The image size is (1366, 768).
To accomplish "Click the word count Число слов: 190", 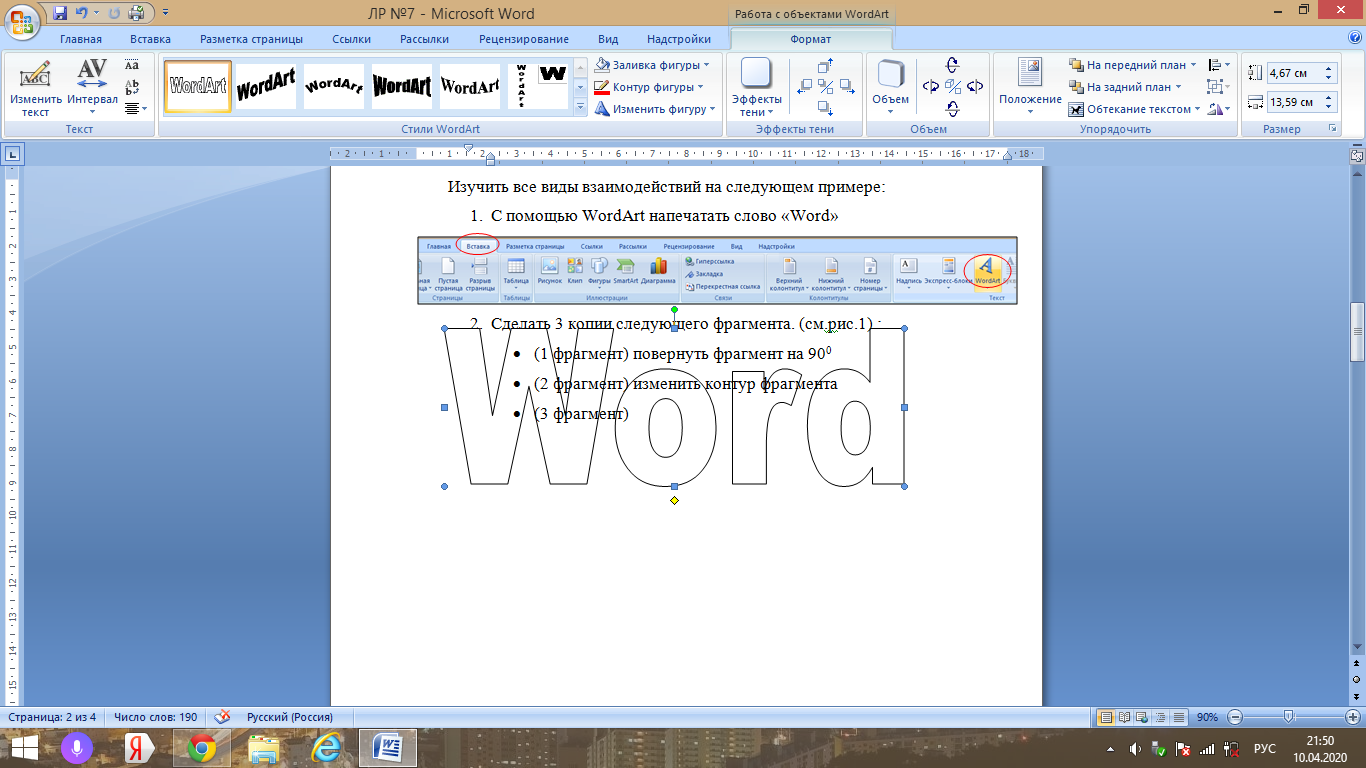I will point(156,717).
